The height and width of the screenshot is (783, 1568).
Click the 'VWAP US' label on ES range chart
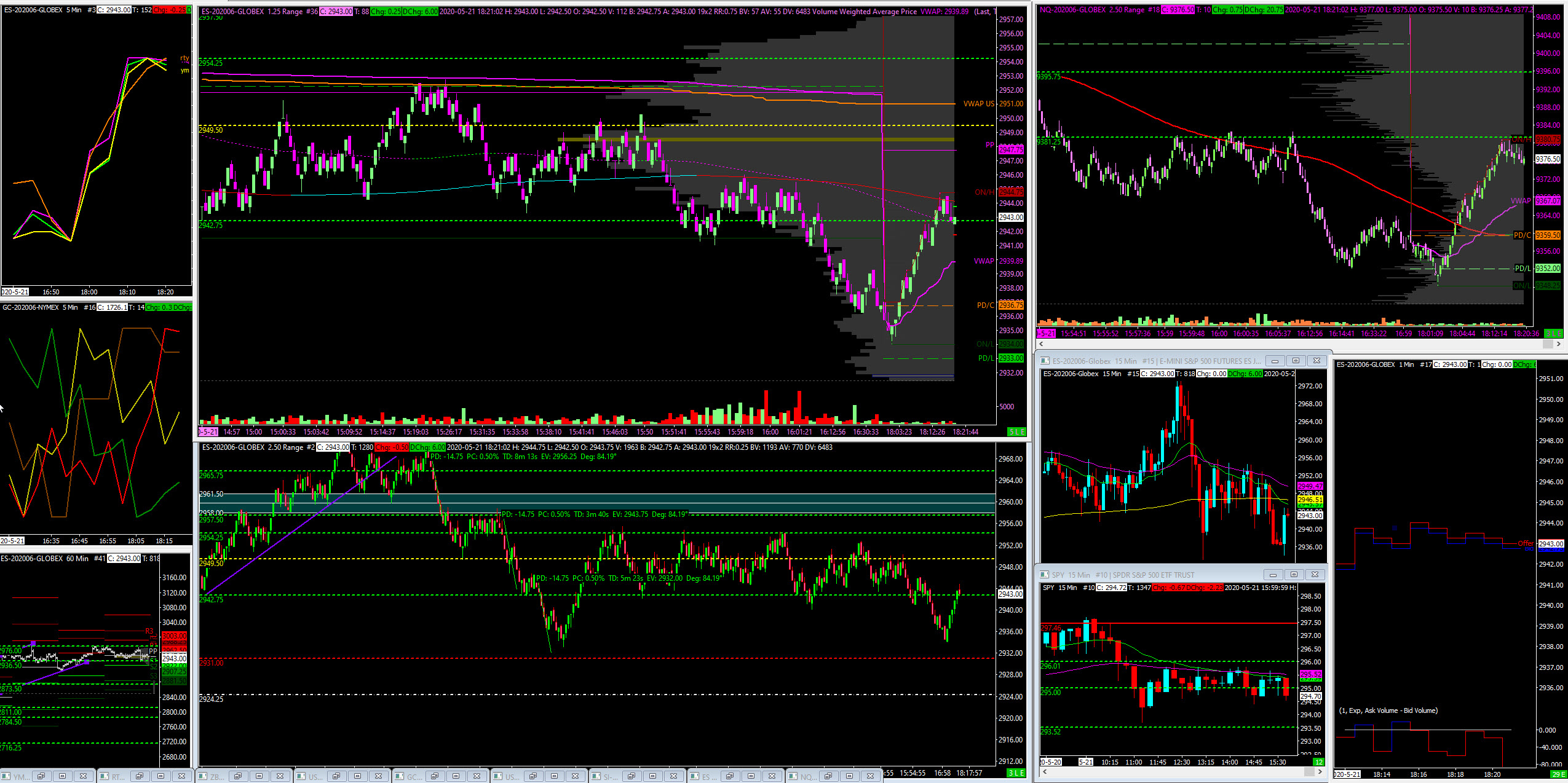tap(978, 104)
